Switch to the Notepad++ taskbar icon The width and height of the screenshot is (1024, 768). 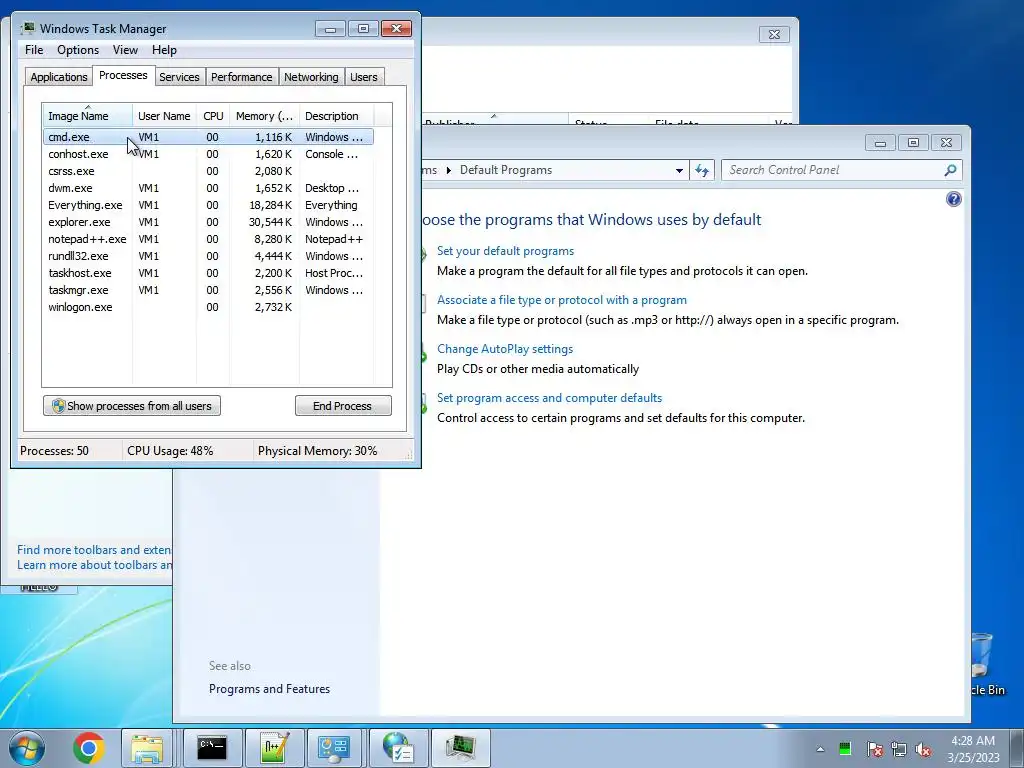274,748
